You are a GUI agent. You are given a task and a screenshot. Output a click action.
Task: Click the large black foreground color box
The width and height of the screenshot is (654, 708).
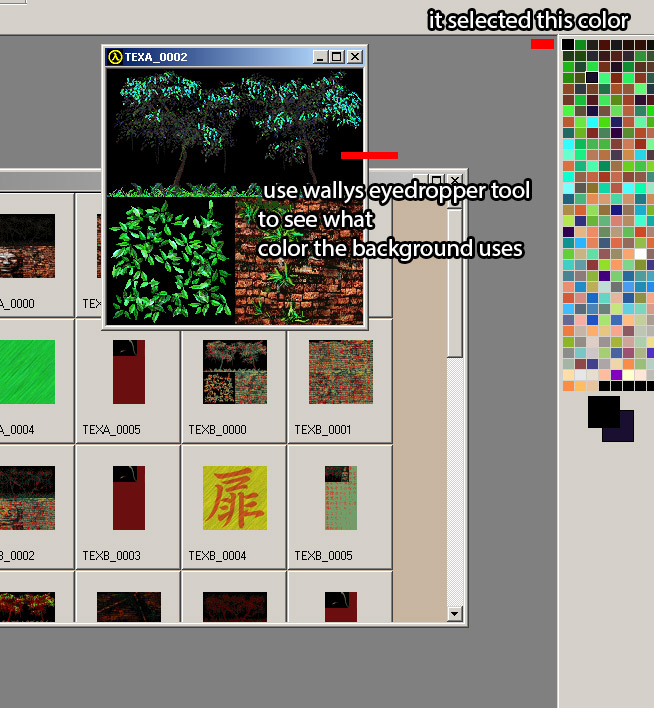(604, 411)
